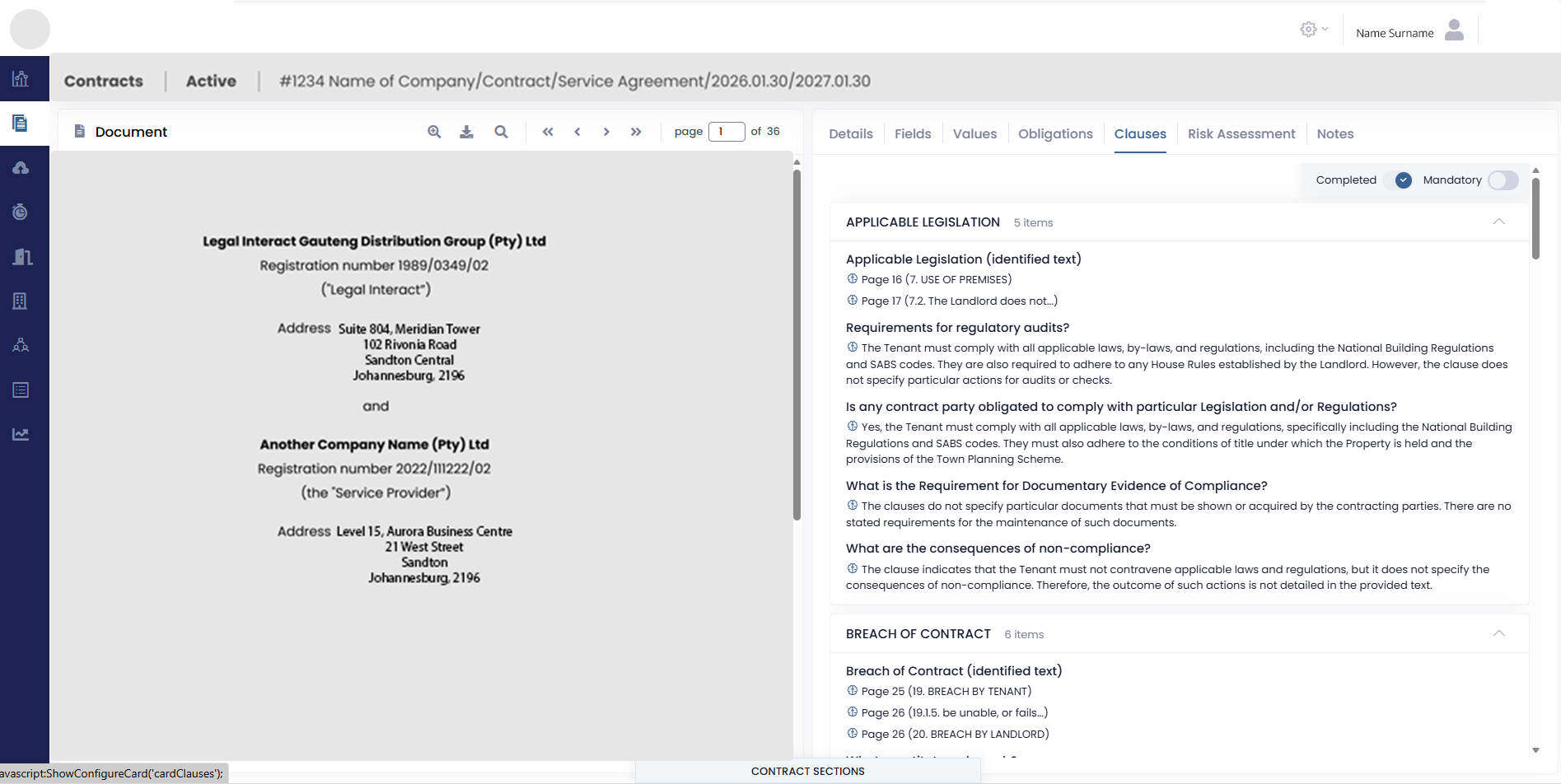The image size is (1561, 784).
Task: Open the settings gear dropdown
Action: (1313, 30)
